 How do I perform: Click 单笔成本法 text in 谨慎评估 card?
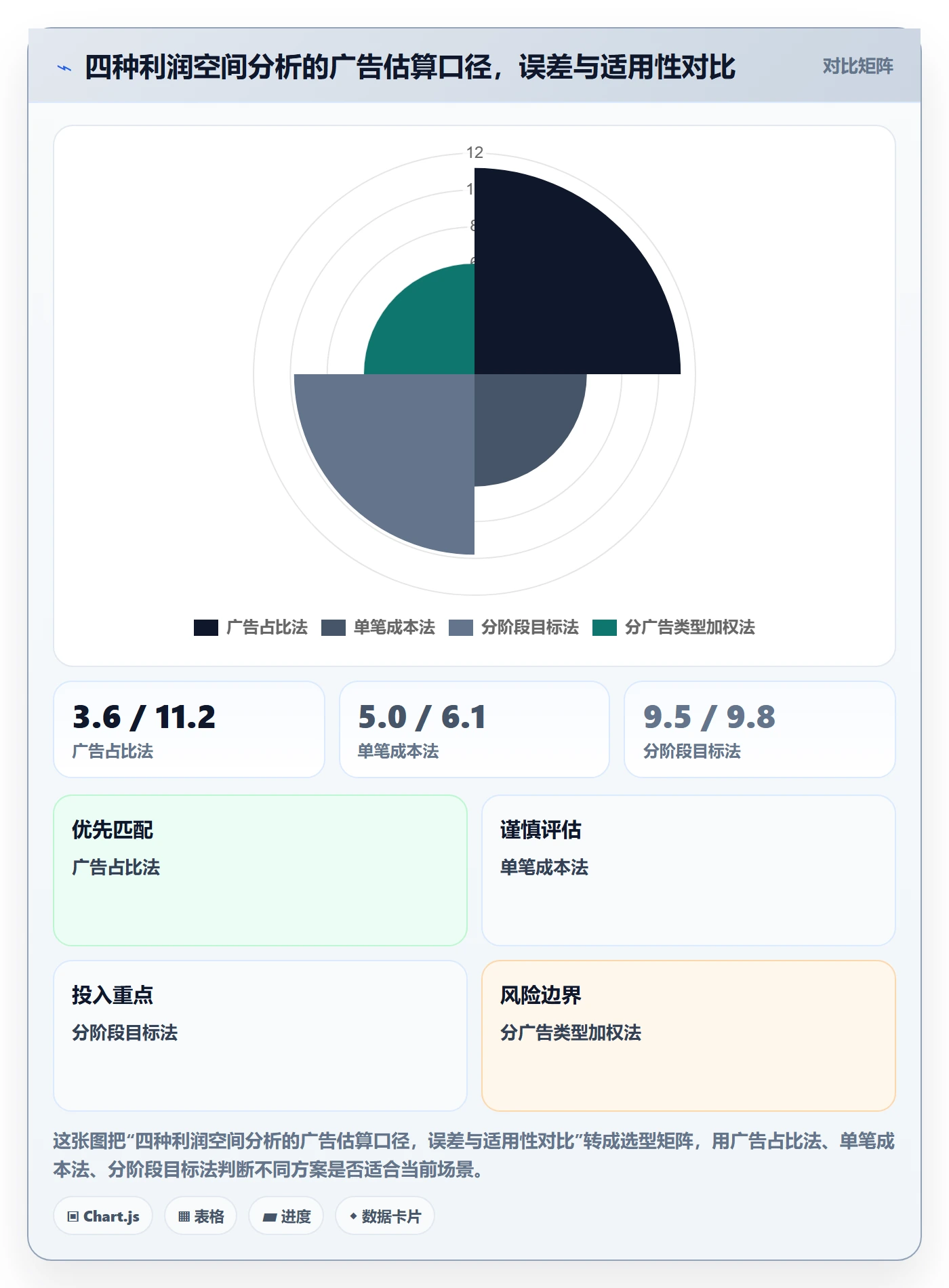click(x=544, y=868)
